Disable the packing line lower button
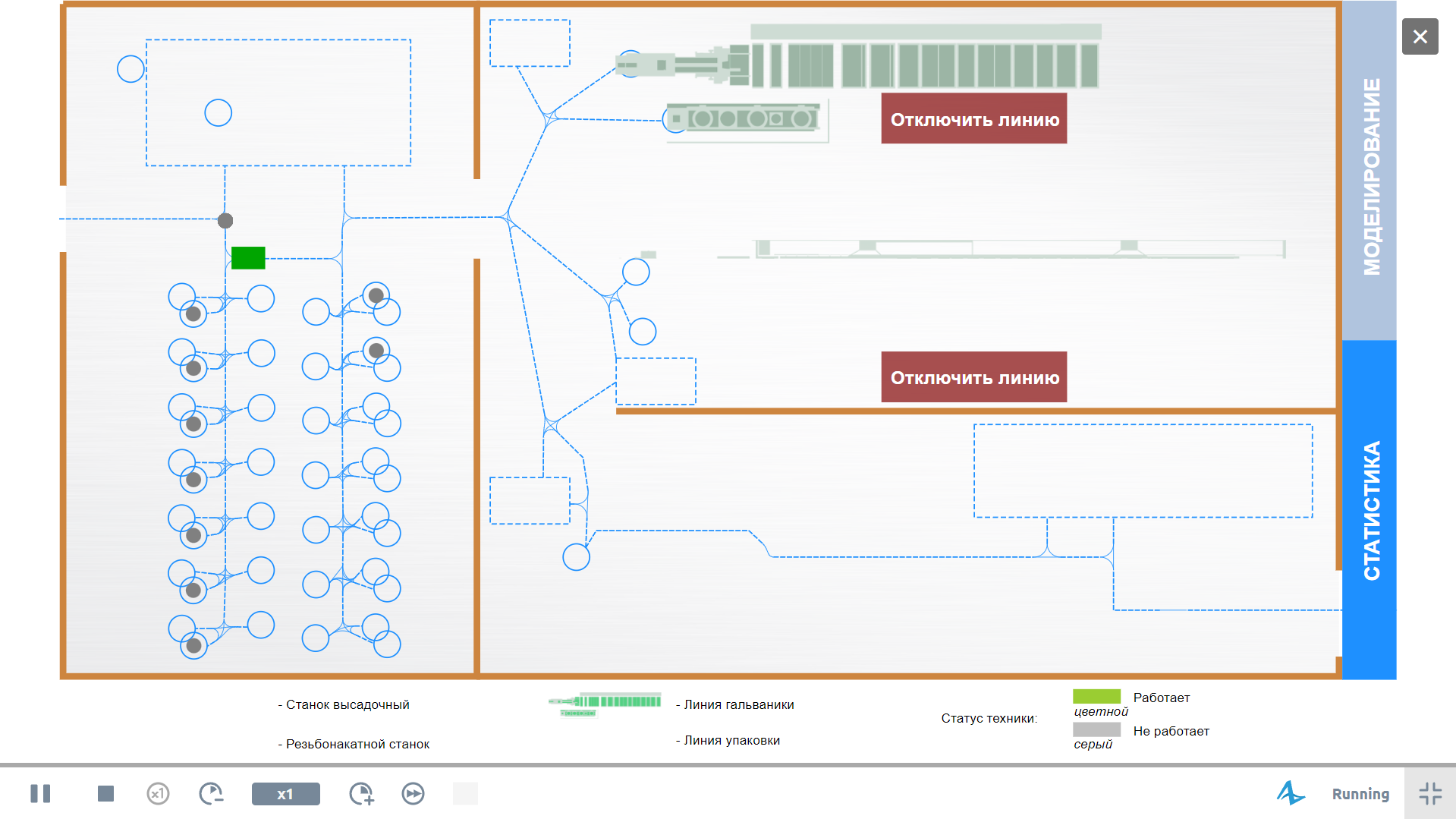 click(x=974, y=376)
